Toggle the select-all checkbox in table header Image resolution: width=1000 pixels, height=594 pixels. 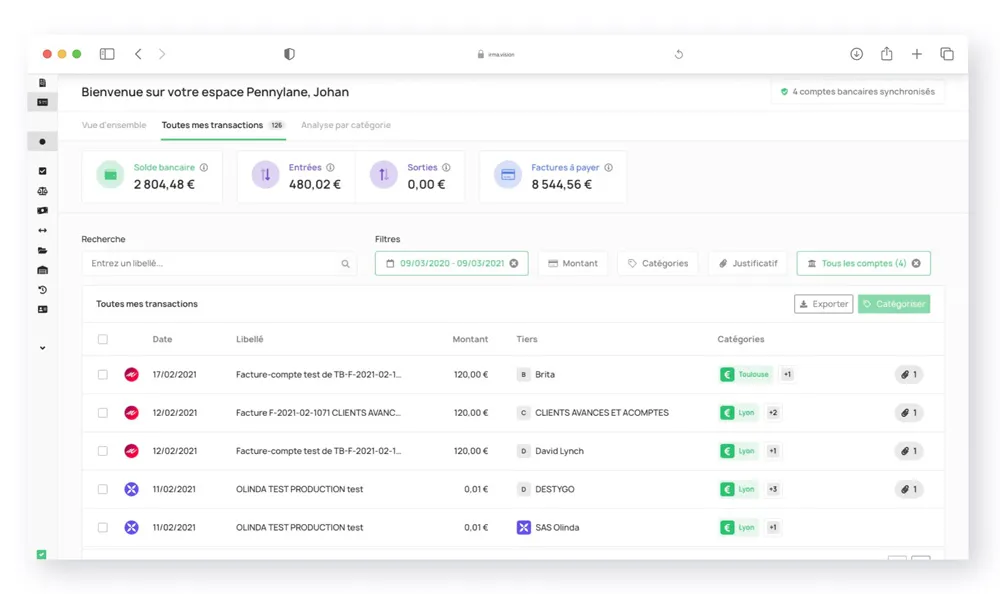(103, 340)
